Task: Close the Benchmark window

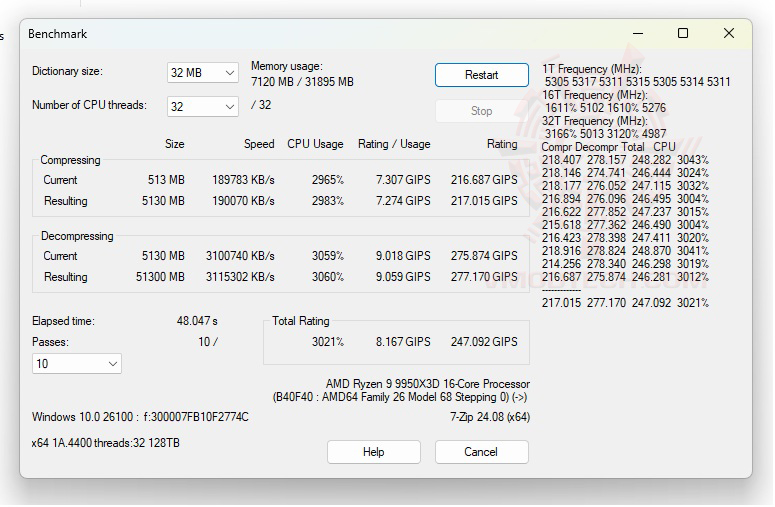Action: pyautogui.click(x=729, y=34)
